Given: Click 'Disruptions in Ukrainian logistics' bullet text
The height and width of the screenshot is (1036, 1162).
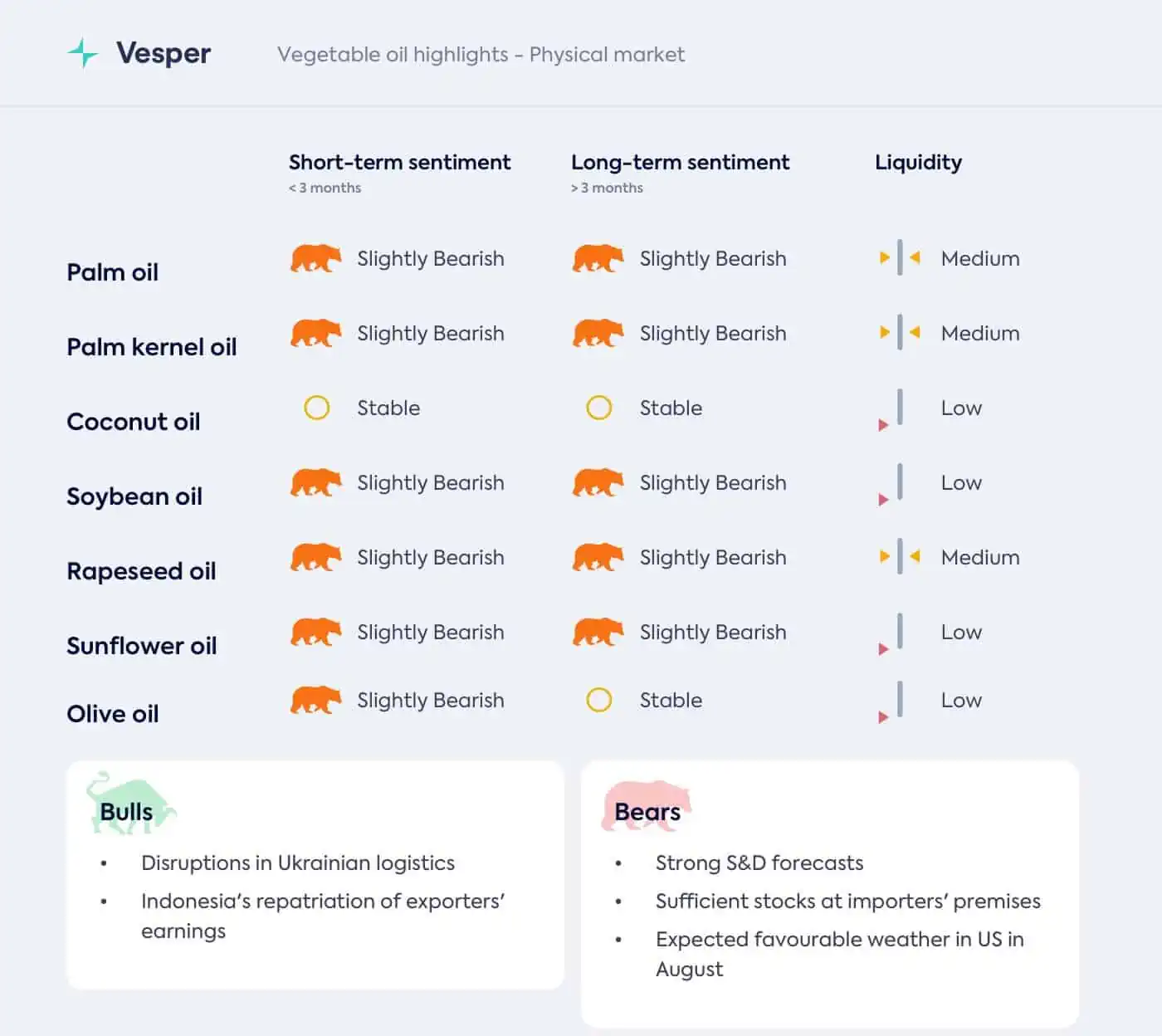Looking at the screenshot, I should pyautogui.click(x=298, y=863).
